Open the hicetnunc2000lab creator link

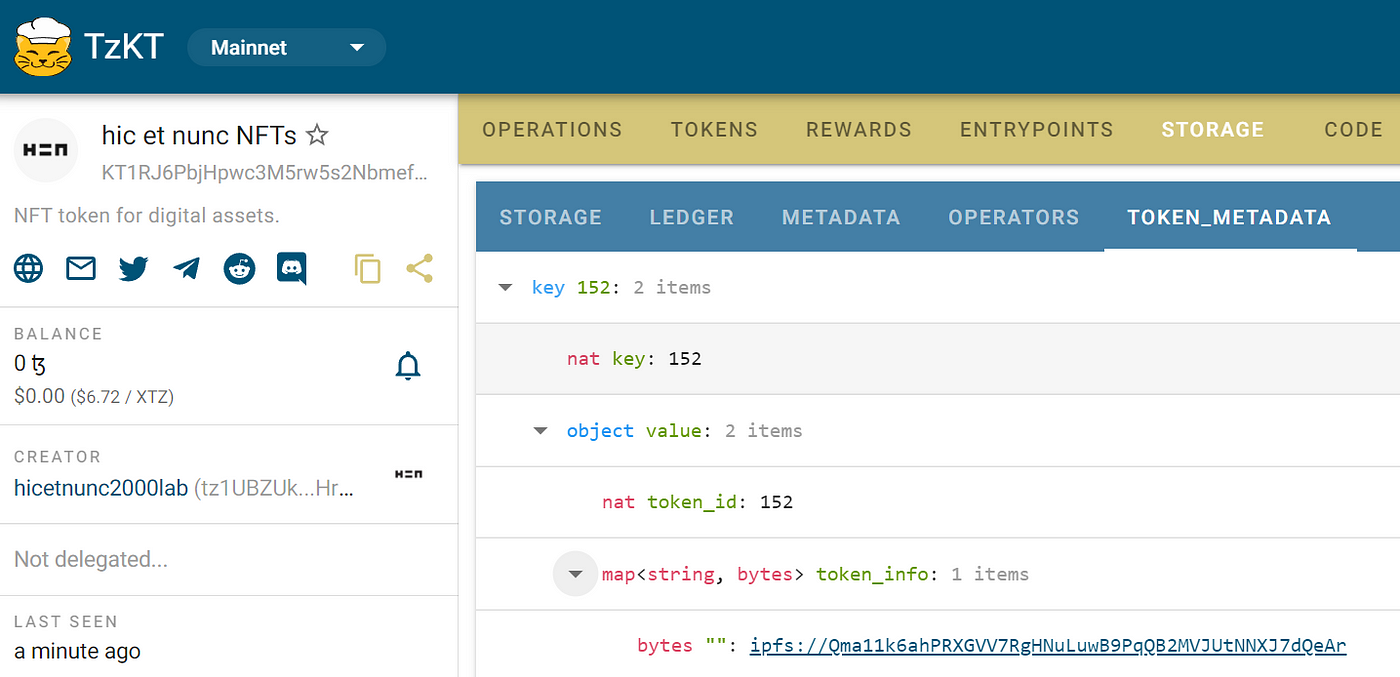101,488
